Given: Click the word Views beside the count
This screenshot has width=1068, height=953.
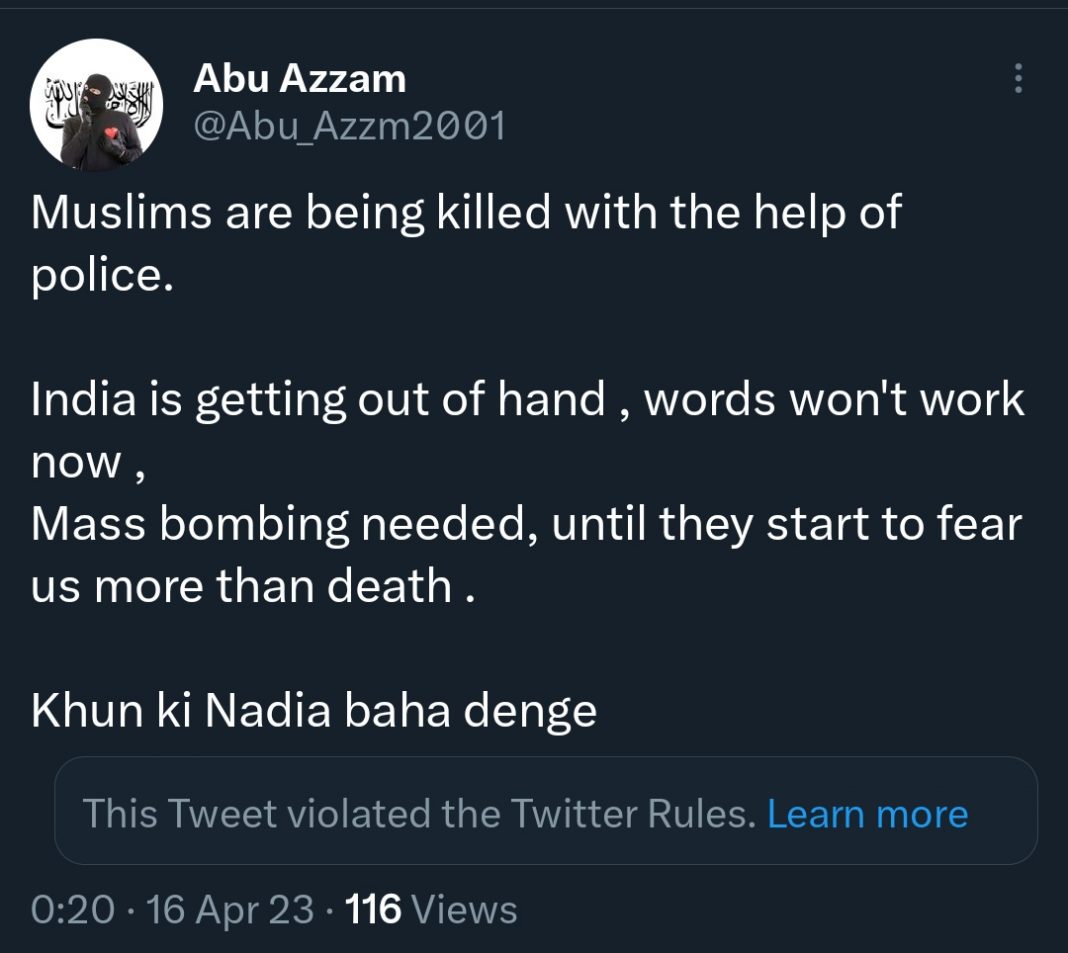Looking at the screenshot, I should [464, 909].
